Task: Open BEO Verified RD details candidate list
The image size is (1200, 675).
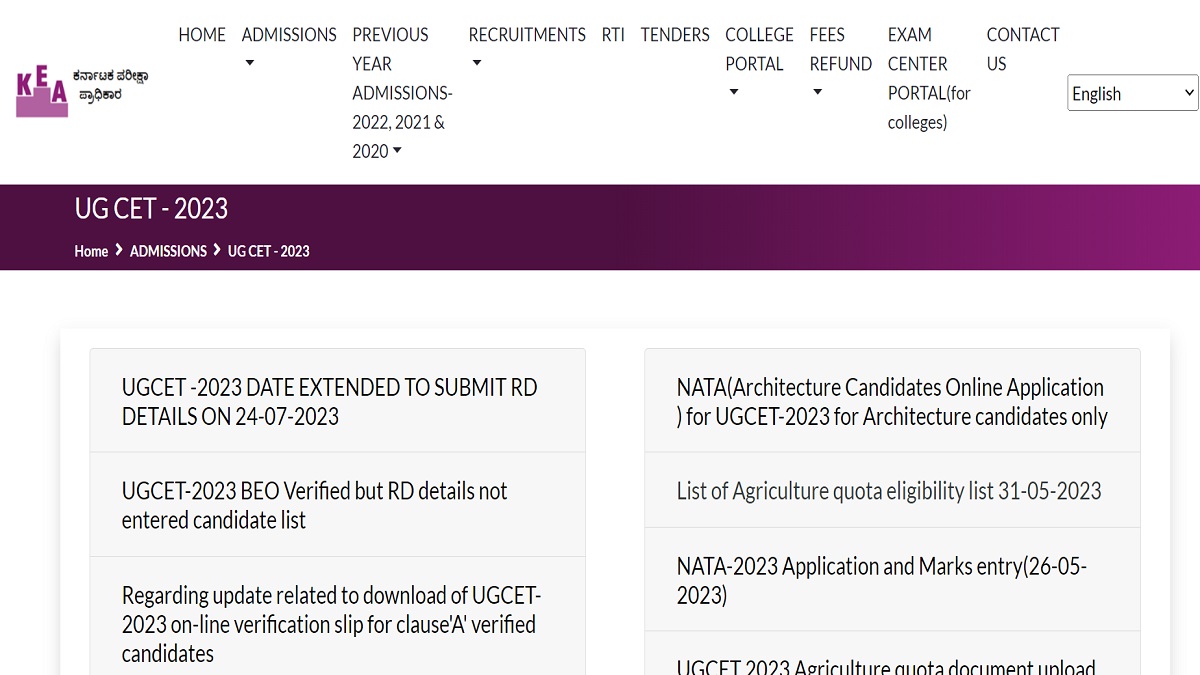Action: (338, 505)
